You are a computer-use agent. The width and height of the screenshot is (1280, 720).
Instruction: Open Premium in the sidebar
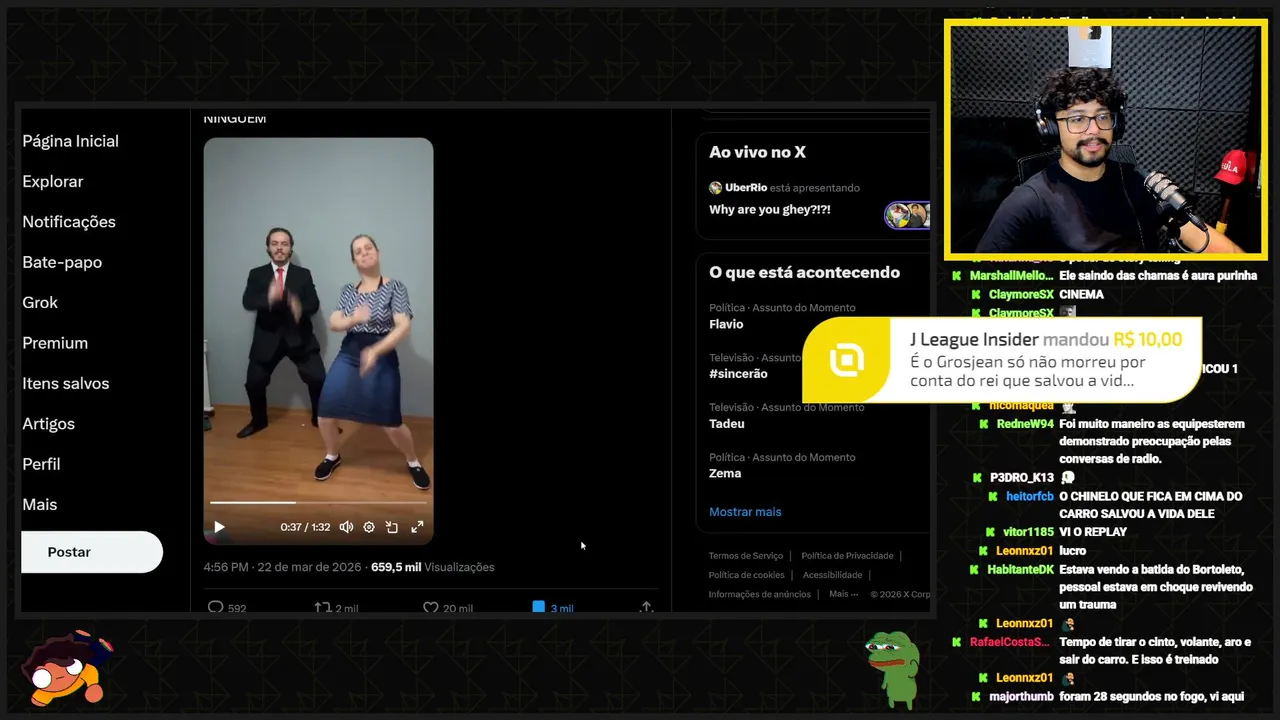[55, 343]
